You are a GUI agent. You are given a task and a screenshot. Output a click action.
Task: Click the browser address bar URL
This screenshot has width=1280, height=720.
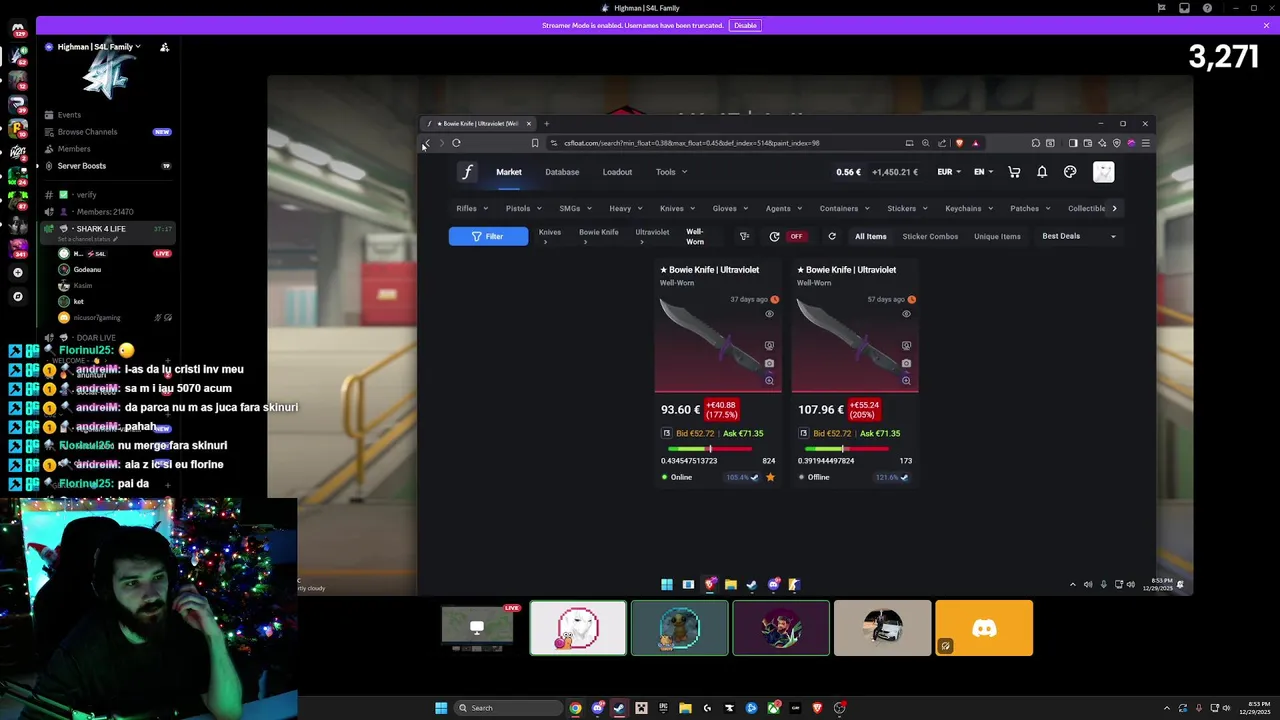pos(692,143)
